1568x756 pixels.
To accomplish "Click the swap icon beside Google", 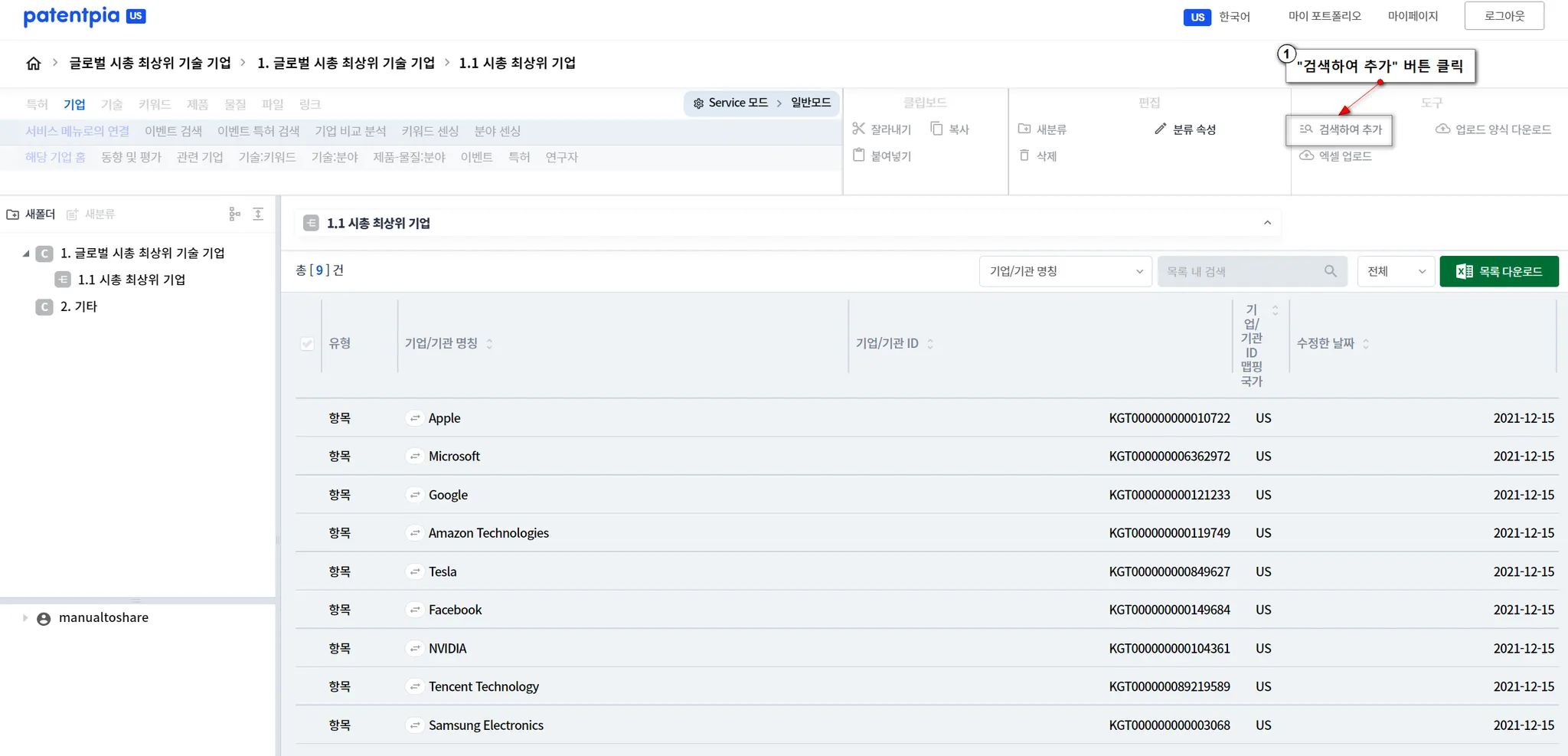I will (x=415, y=495).
